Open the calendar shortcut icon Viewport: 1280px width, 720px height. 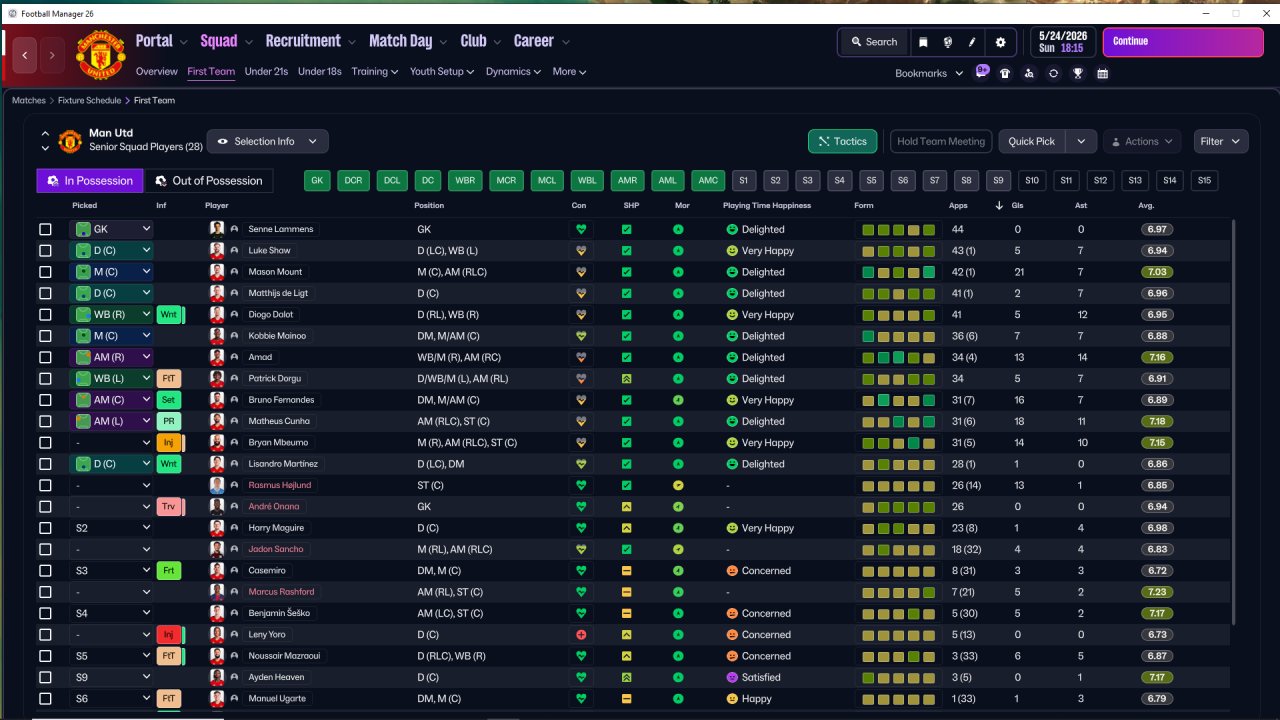1102,73
